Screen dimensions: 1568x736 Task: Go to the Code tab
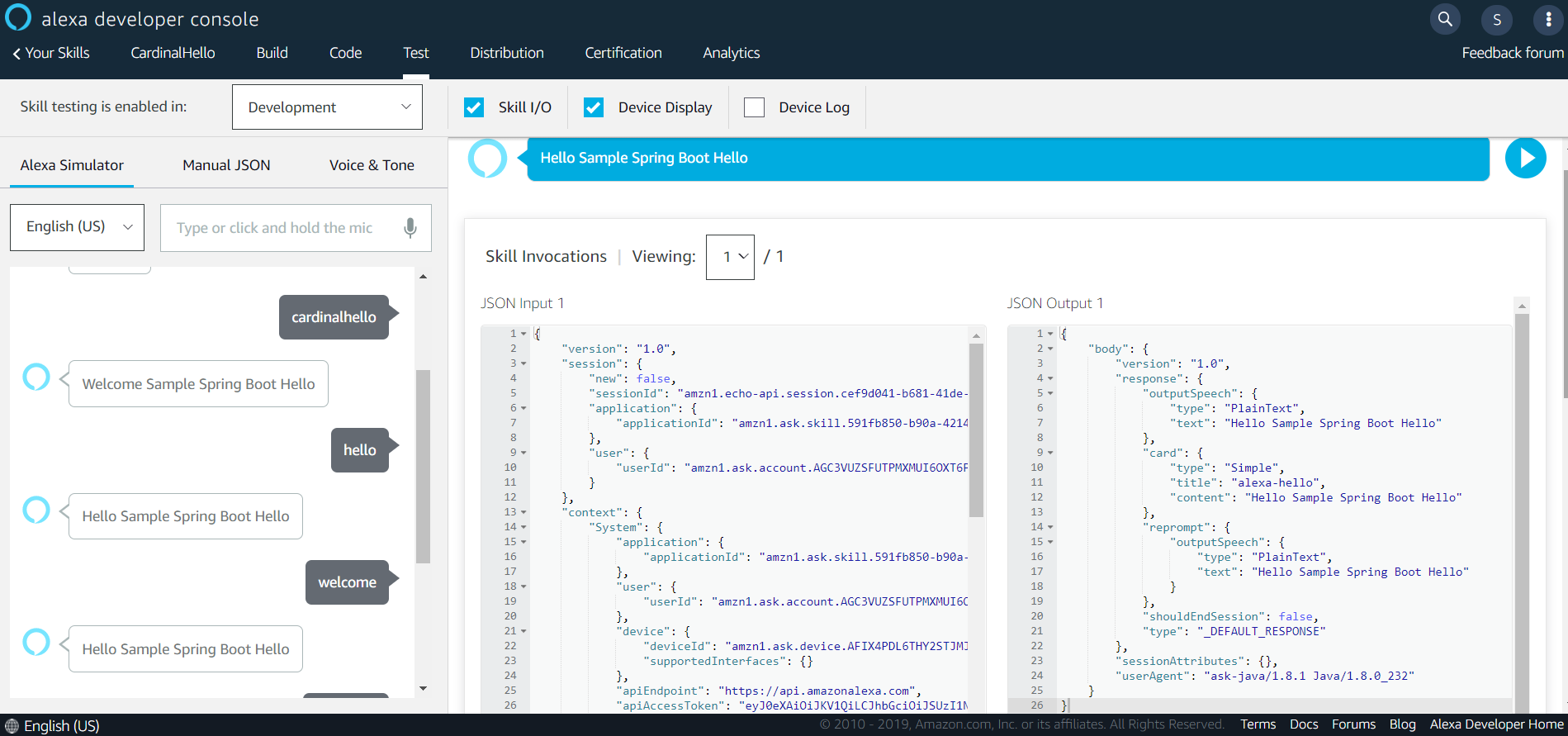(345, 53)
